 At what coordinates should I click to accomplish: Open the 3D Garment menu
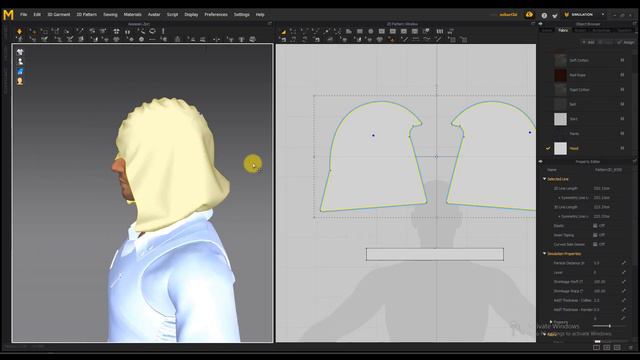pyautogui.click(x=59, y=15)
